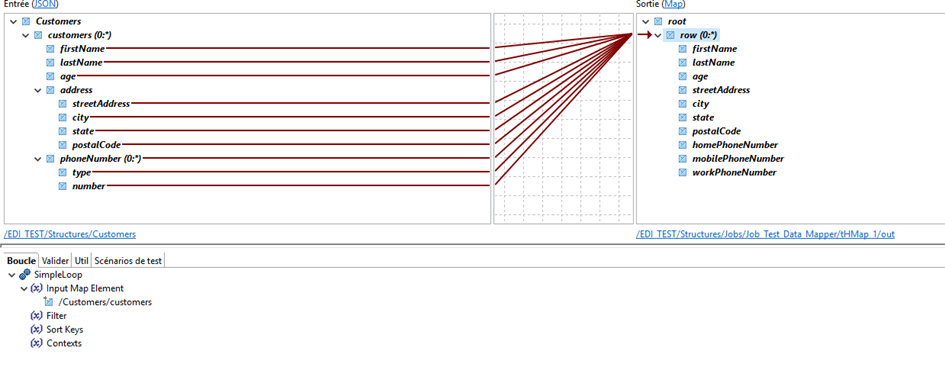This screenshot has height=383, width=945.
Task: Select the SimpleLoop icon
Action: tap(25, 275)
